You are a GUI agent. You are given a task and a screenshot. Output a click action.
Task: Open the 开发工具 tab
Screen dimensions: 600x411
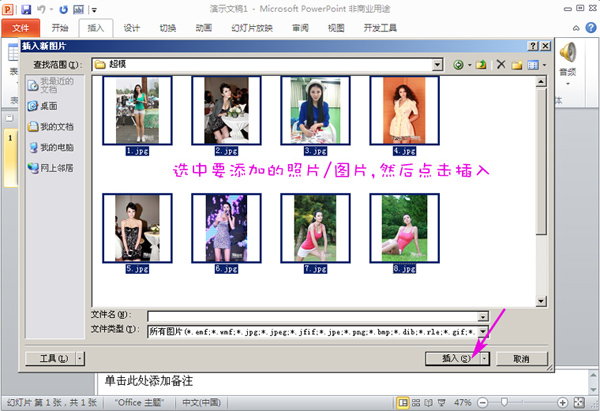(380, 28)
